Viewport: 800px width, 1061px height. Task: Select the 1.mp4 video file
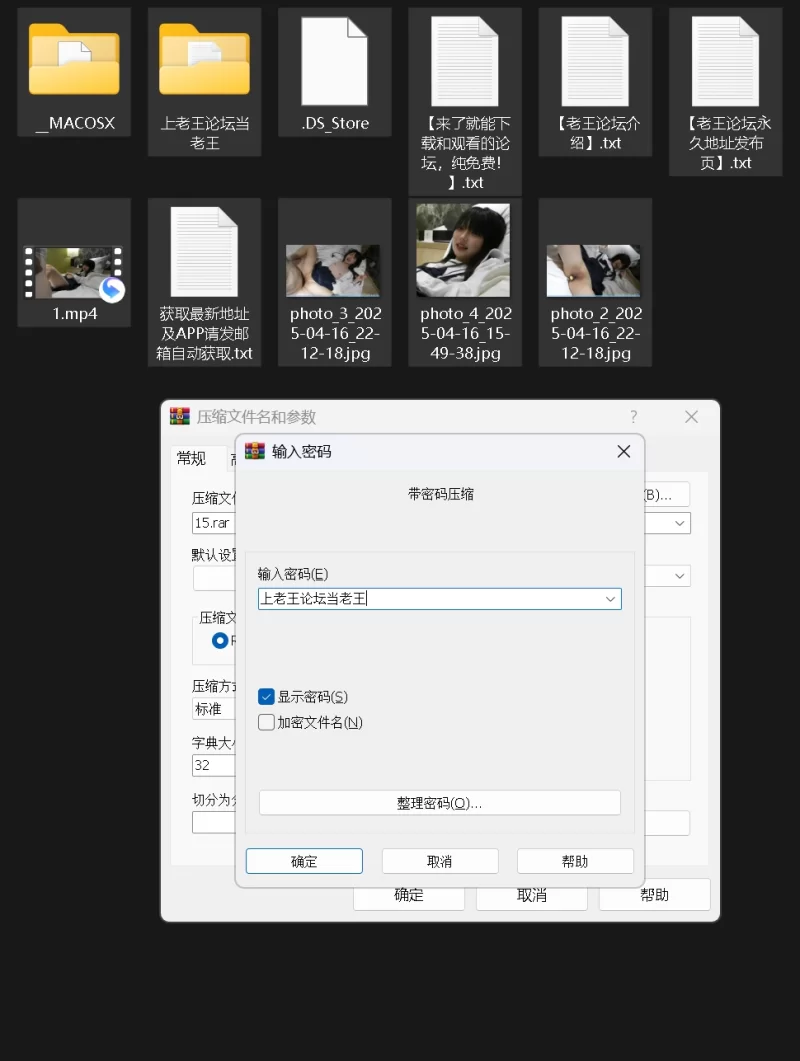click(74, 263)
